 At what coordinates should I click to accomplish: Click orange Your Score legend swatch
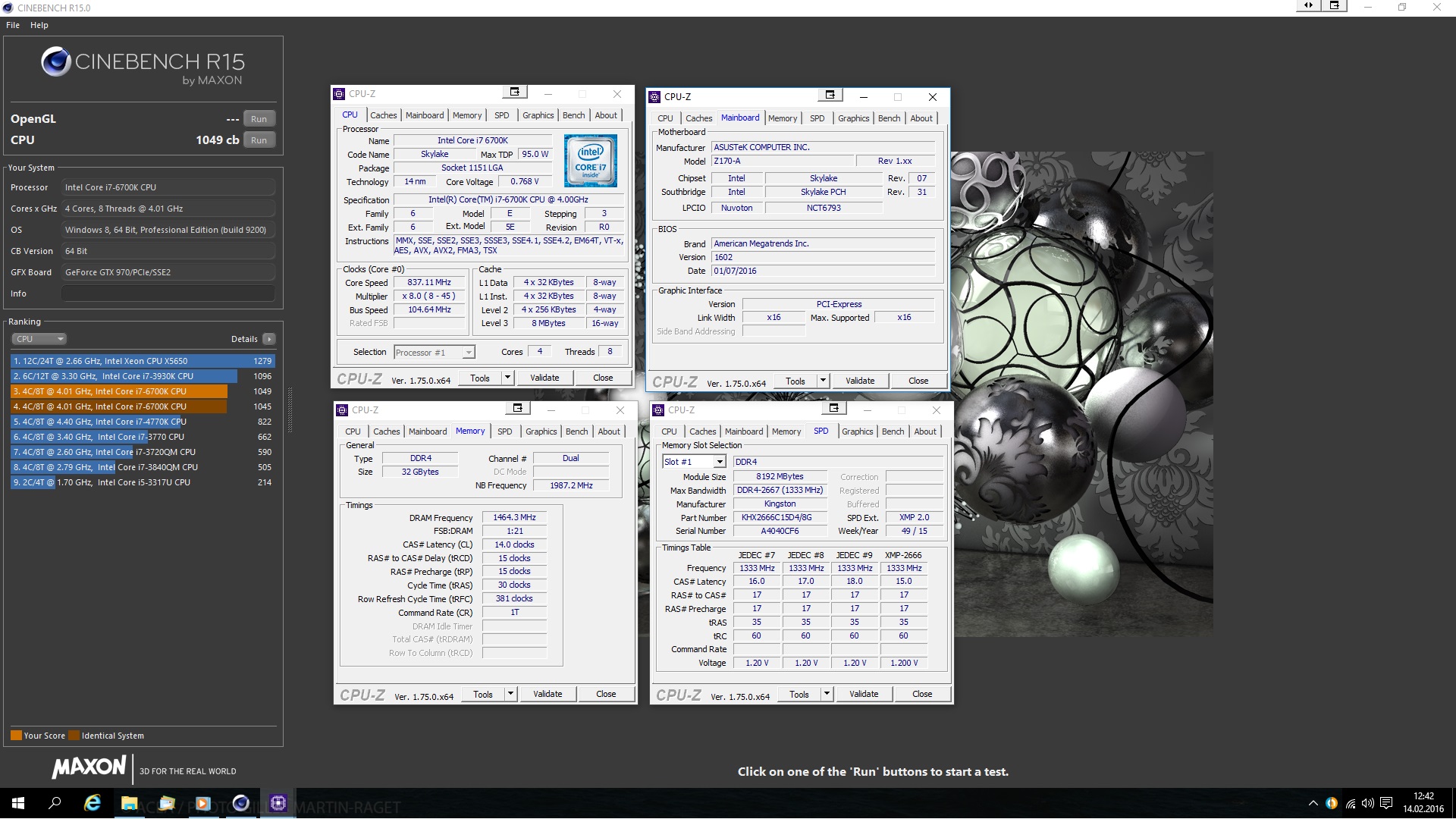coord(16,735)
